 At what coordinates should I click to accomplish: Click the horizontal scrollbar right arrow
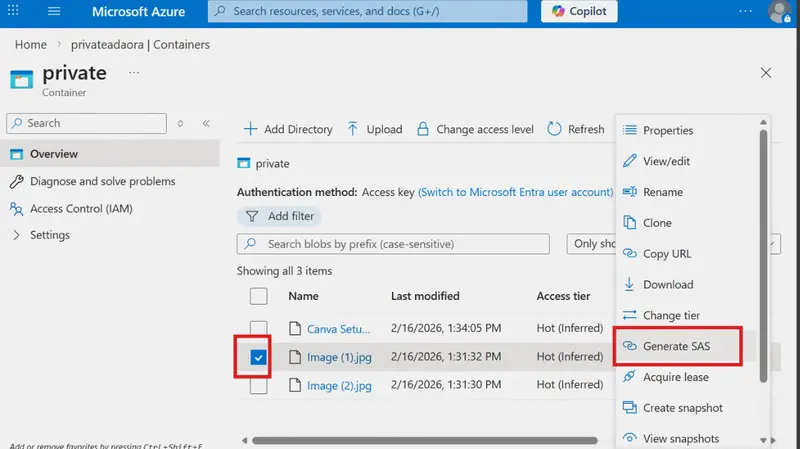coord(773,440)
